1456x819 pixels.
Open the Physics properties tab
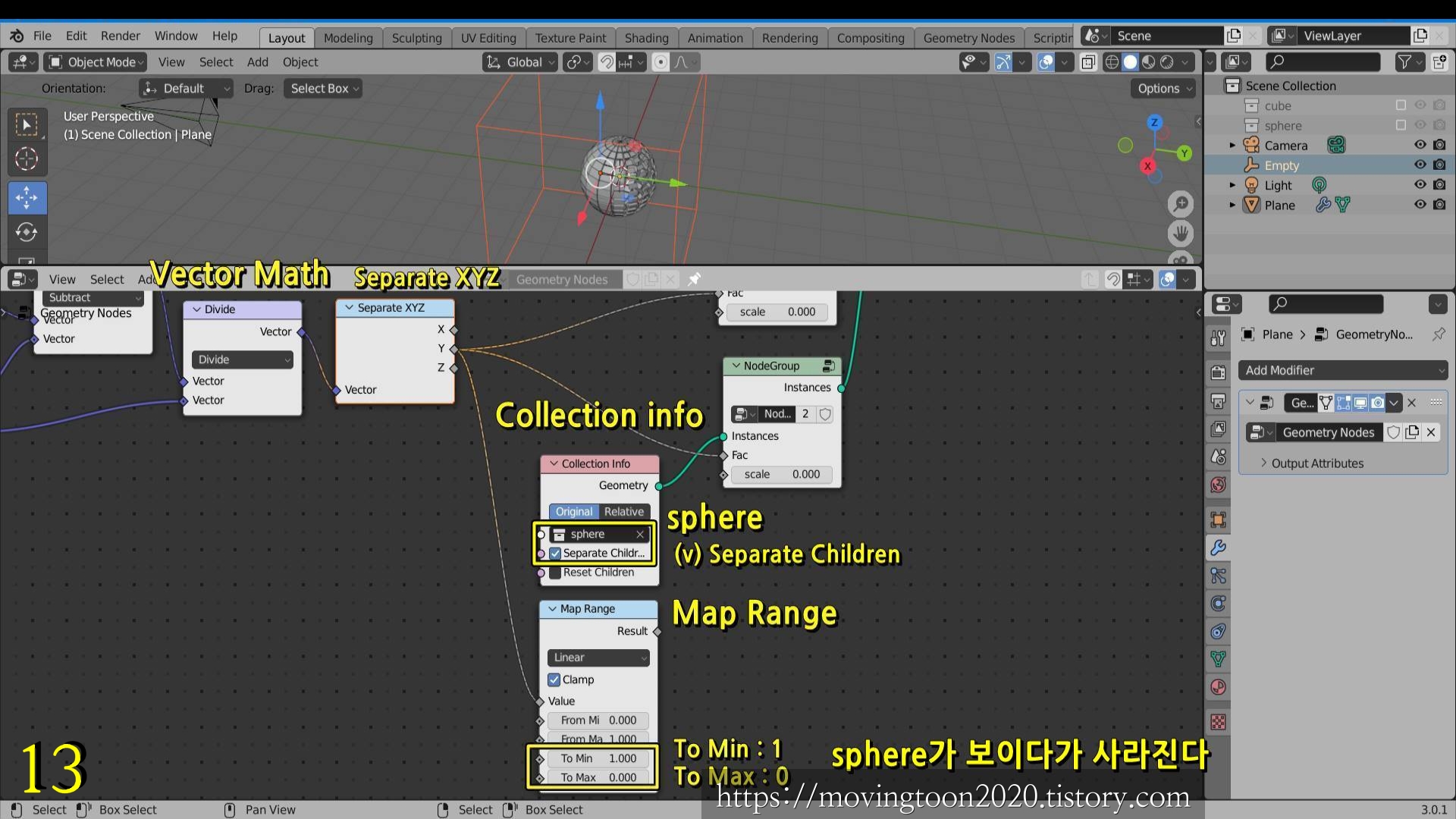point(1219,604)
